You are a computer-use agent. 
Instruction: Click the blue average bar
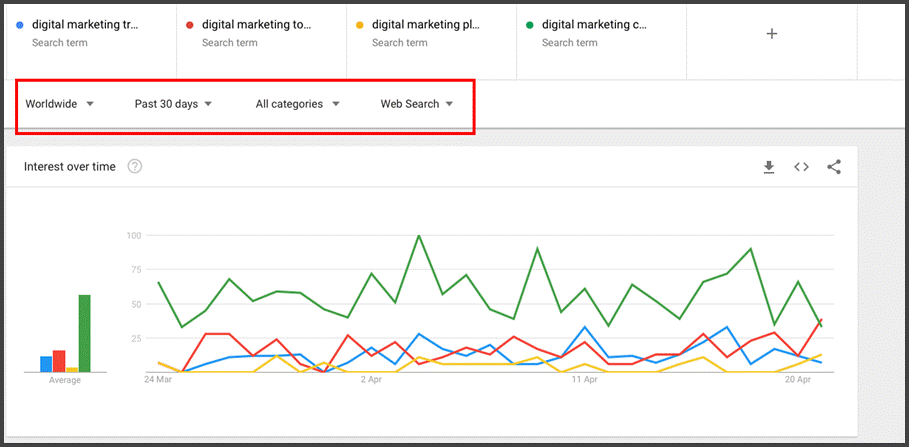pos(46,364)
